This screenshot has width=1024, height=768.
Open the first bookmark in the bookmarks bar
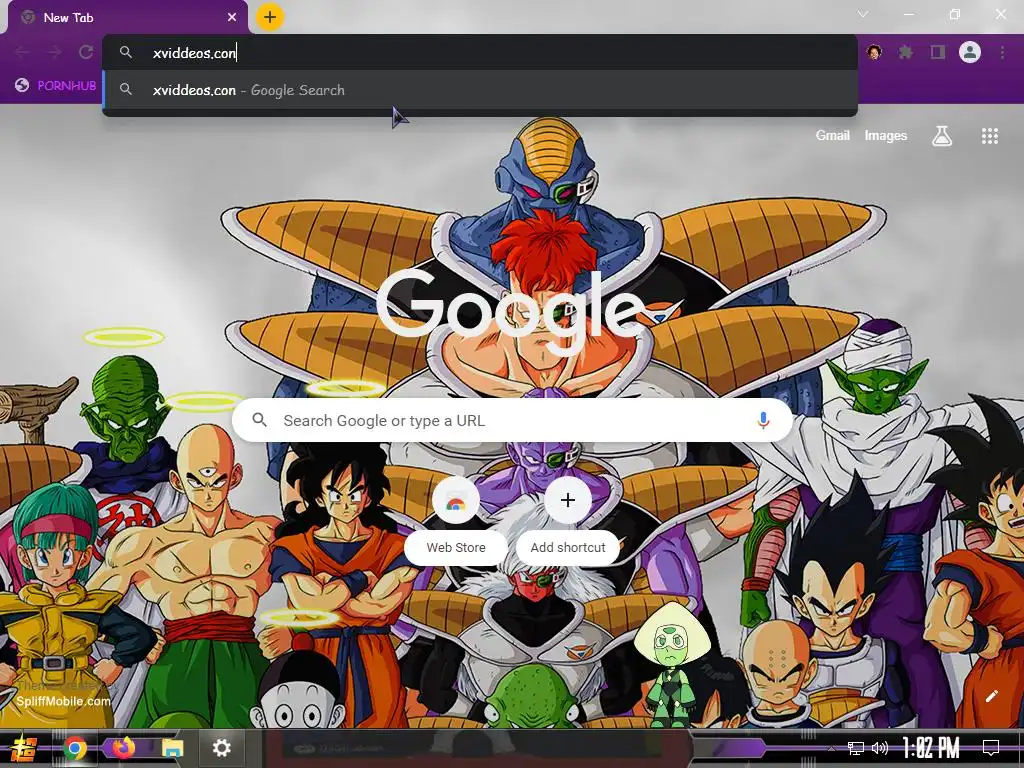click(x=56, y=86)
